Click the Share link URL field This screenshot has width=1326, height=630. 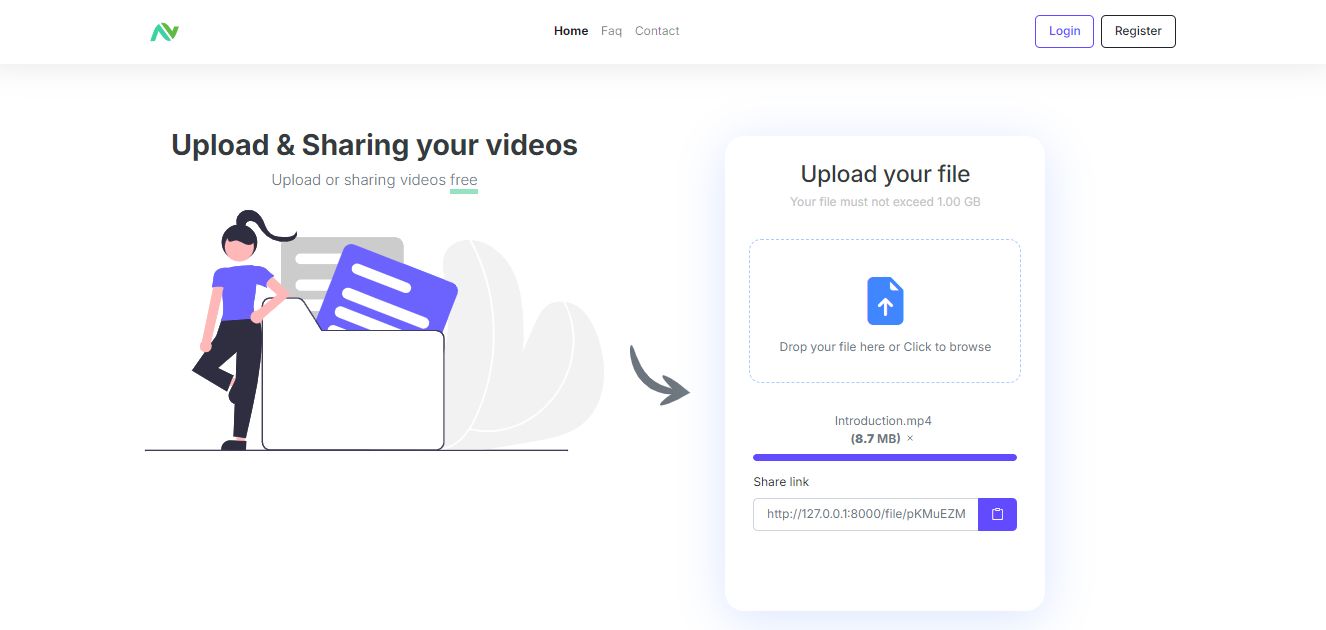(866, 514)
